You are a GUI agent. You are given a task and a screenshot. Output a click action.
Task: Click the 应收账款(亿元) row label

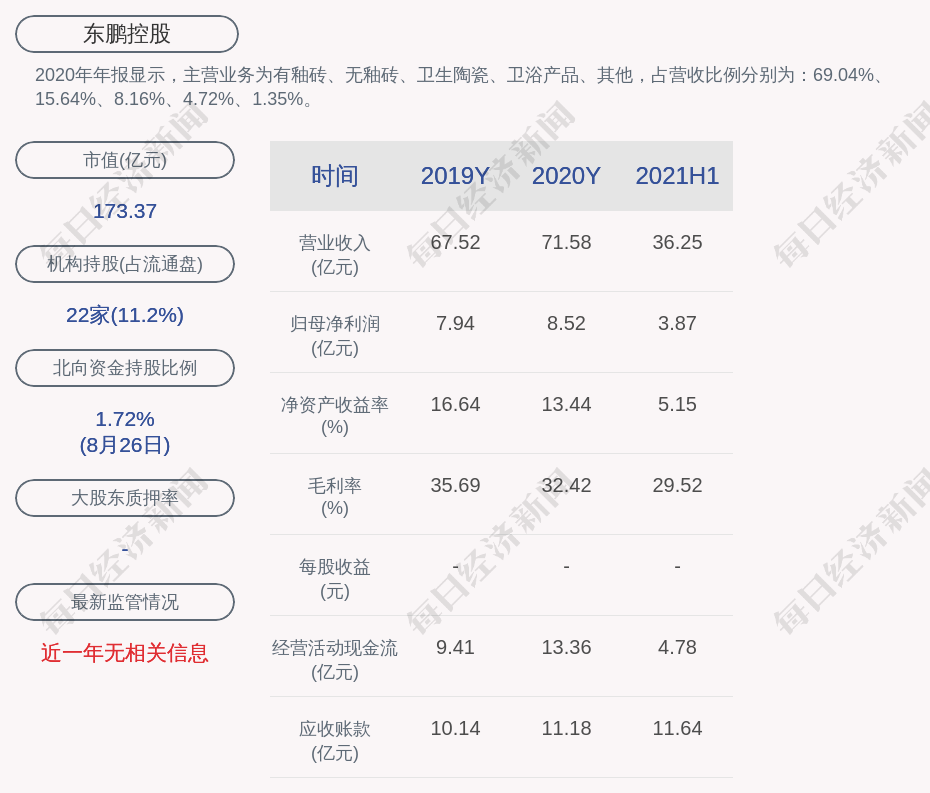pyautogui.click(x=335, y=741)
